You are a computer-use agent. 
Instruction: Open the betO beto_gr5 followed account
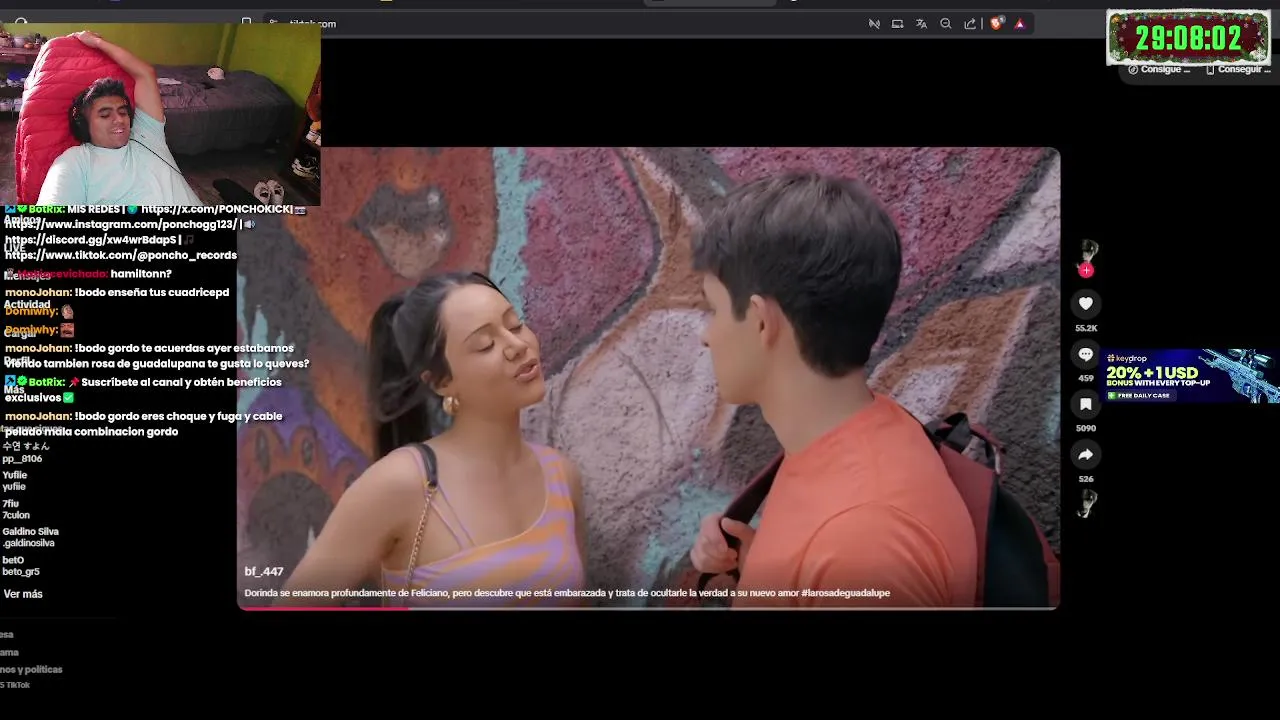(21, 566)
